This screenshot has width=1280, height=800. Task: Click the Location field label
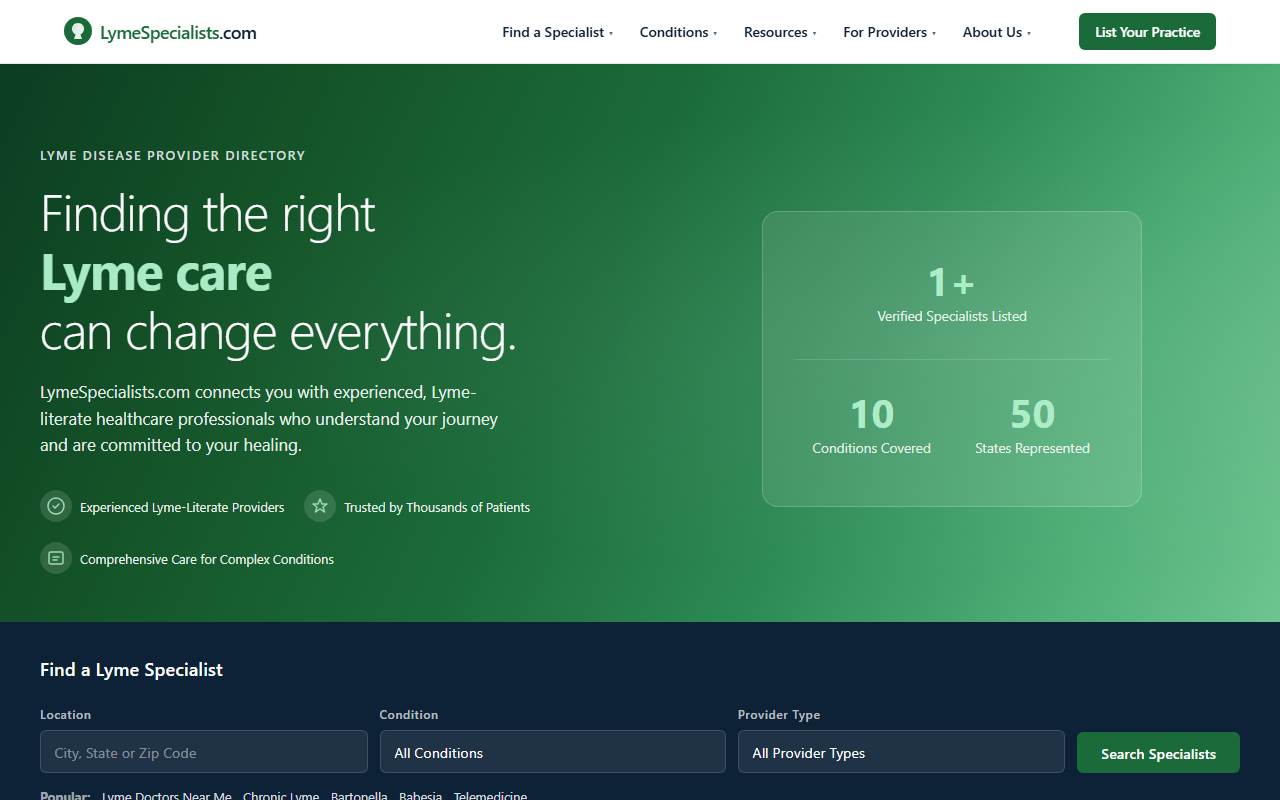65,715
